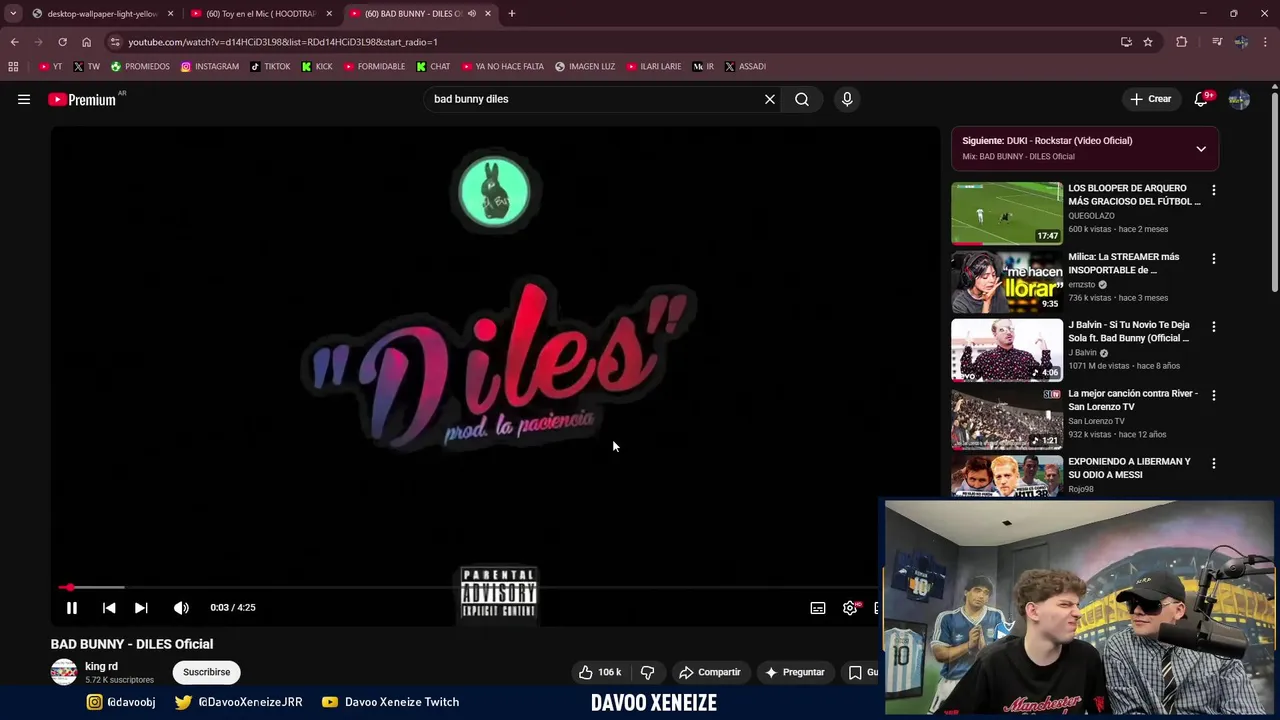Open options for Milica La STREAMER video
The image size is (1280, 720).
pyautogui.click(x=1214, y=258)
